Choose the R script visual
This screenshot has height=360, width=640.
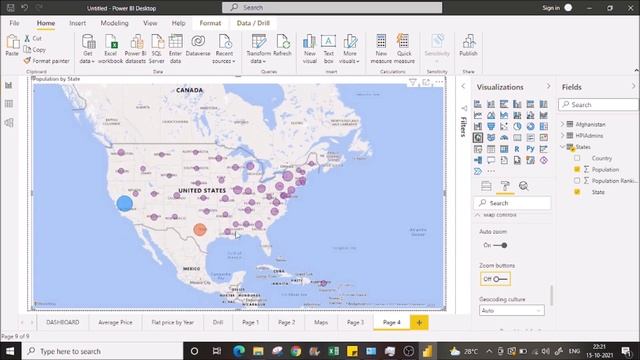[x=517, y=149]
